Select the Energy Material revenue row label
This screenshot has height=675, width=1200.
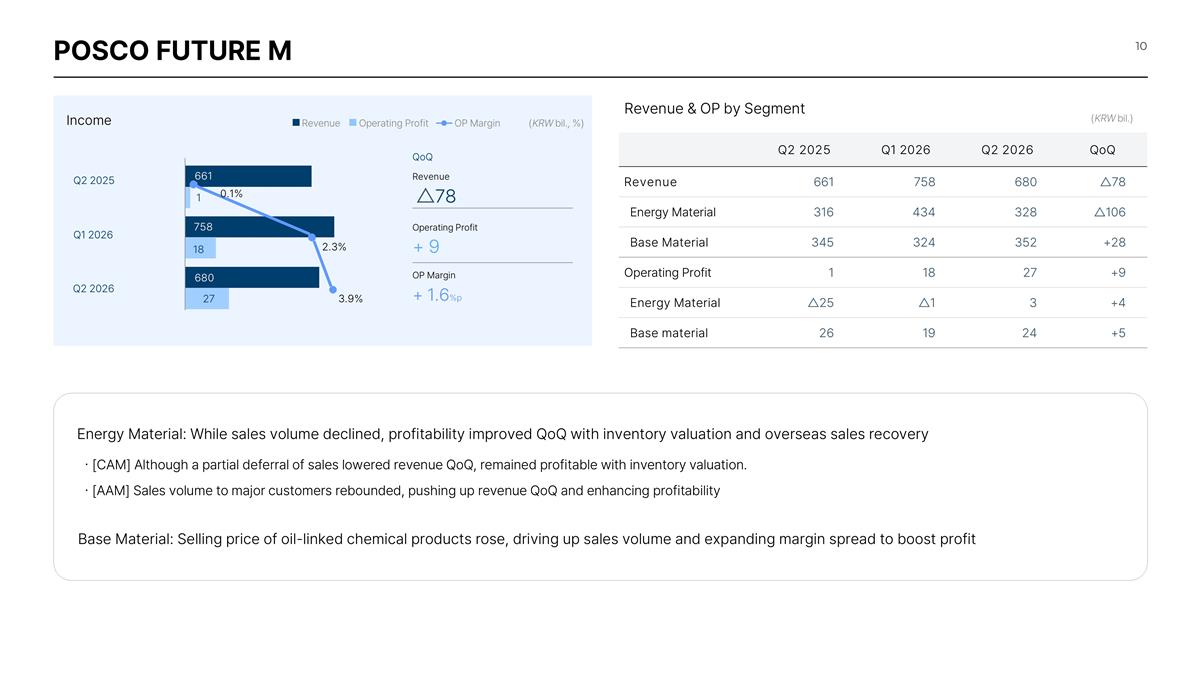click(x=673, y=212)
